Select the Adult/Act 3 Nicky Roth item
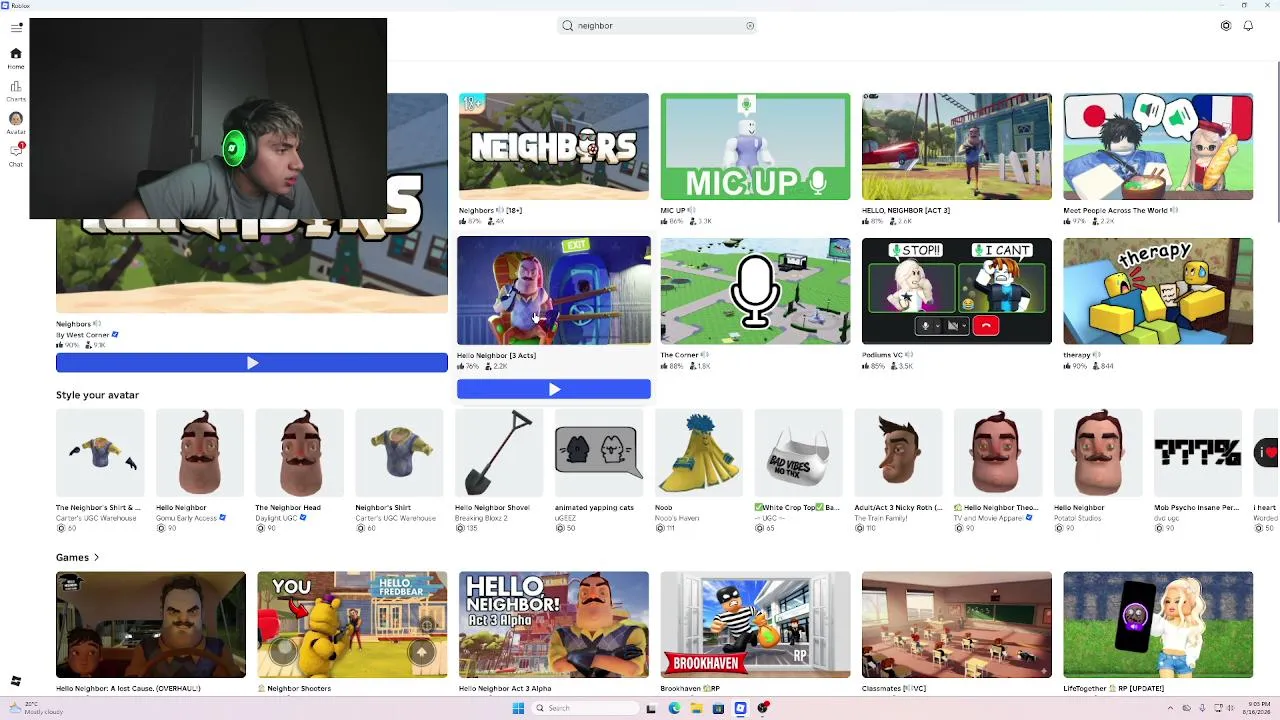 tap(898, 453)
